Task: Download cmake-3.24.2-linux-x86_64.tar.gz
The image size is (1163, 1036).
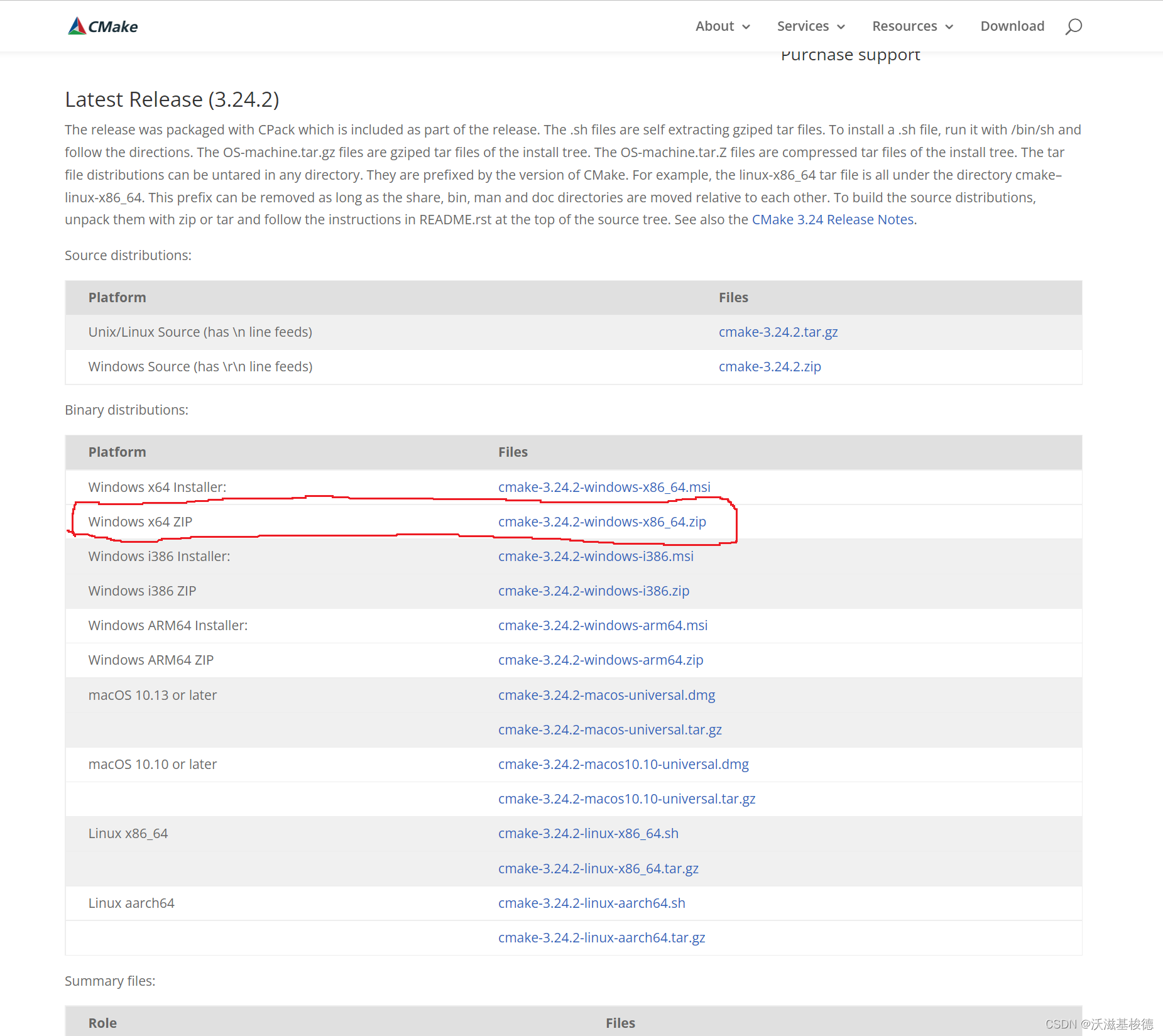Action: (x=598, y=869)
